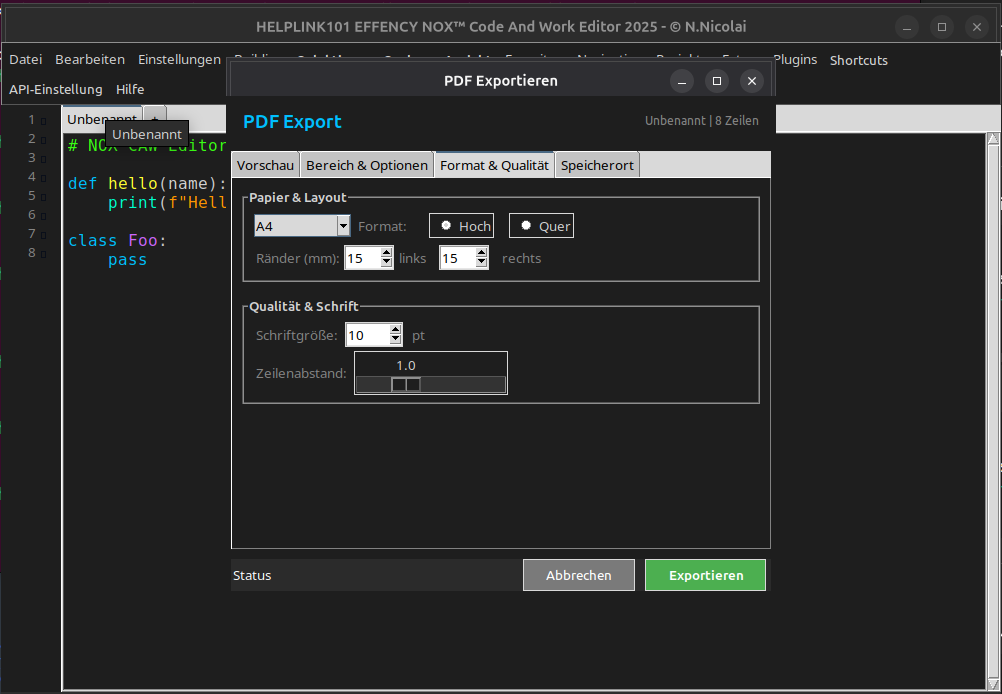The height and width of the screenshot is (694, 1002).
Task: Open the Datei menu
Action: (26, 60)
